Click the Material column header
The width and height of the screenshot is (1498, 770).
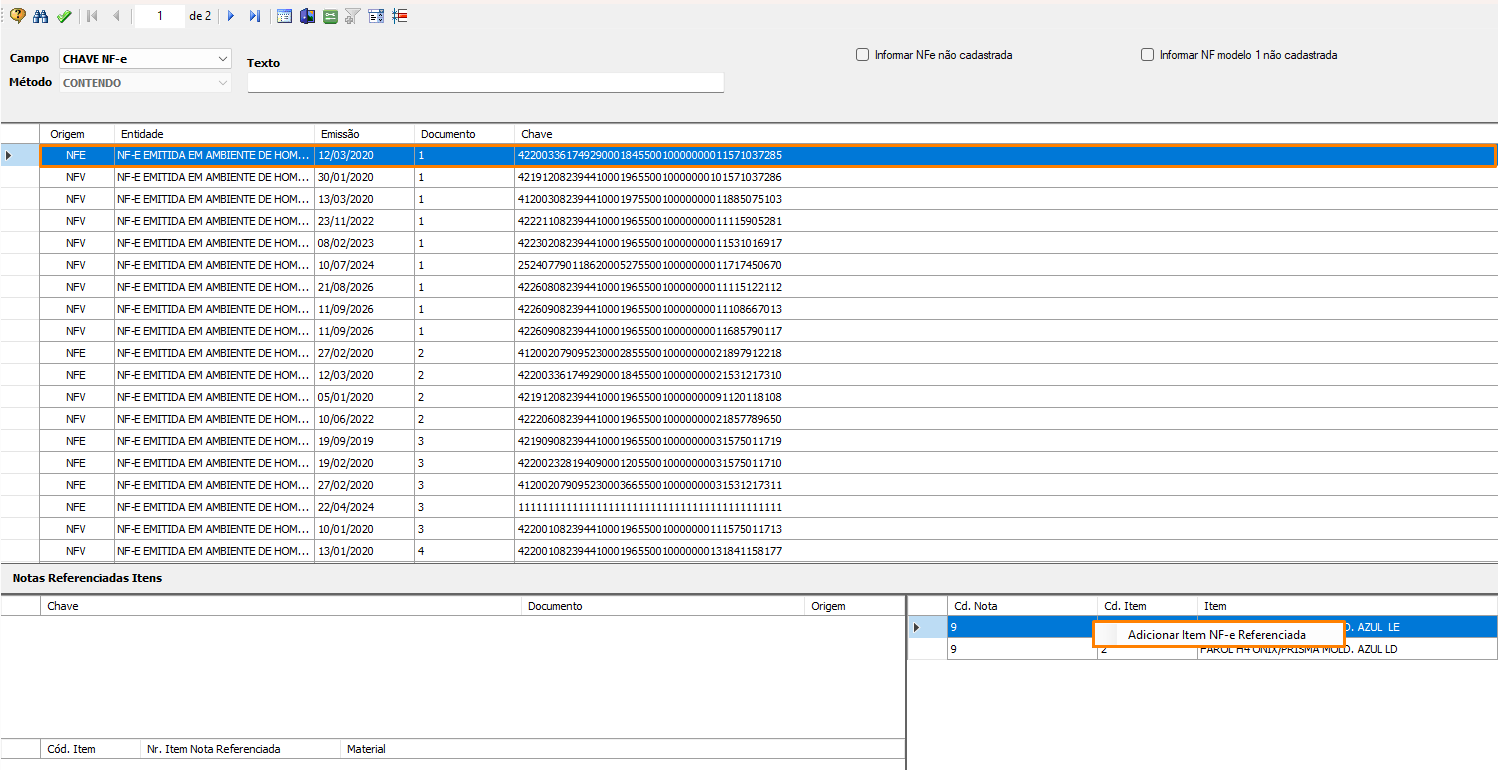pos(622,749)
